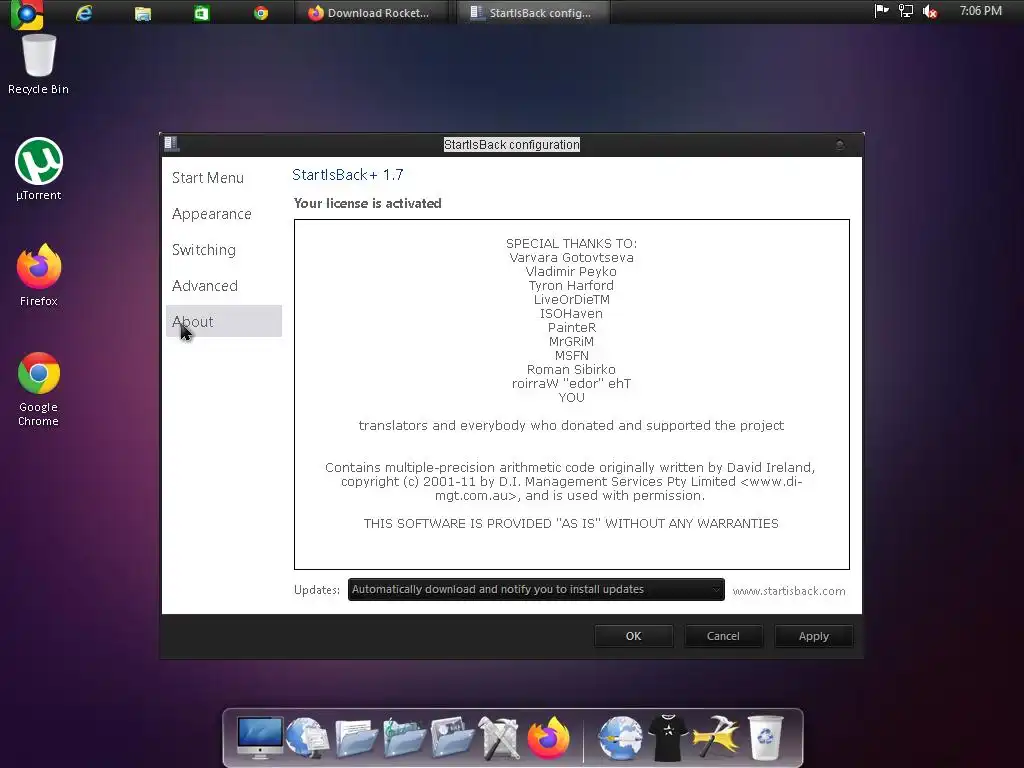Select the Google Chrome desktop icon
The height and width of the screenshot is (768, 1024).
tap(39, 389)
